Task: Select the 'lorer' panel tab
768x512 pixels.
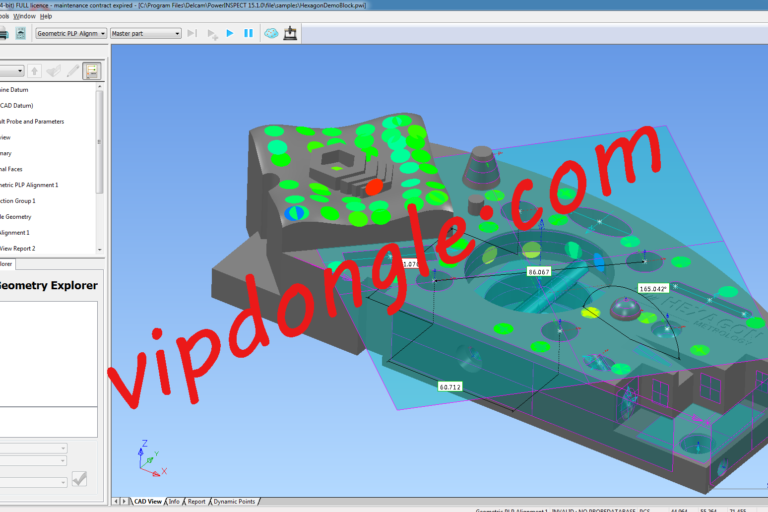Action: [x=6, y=264]
